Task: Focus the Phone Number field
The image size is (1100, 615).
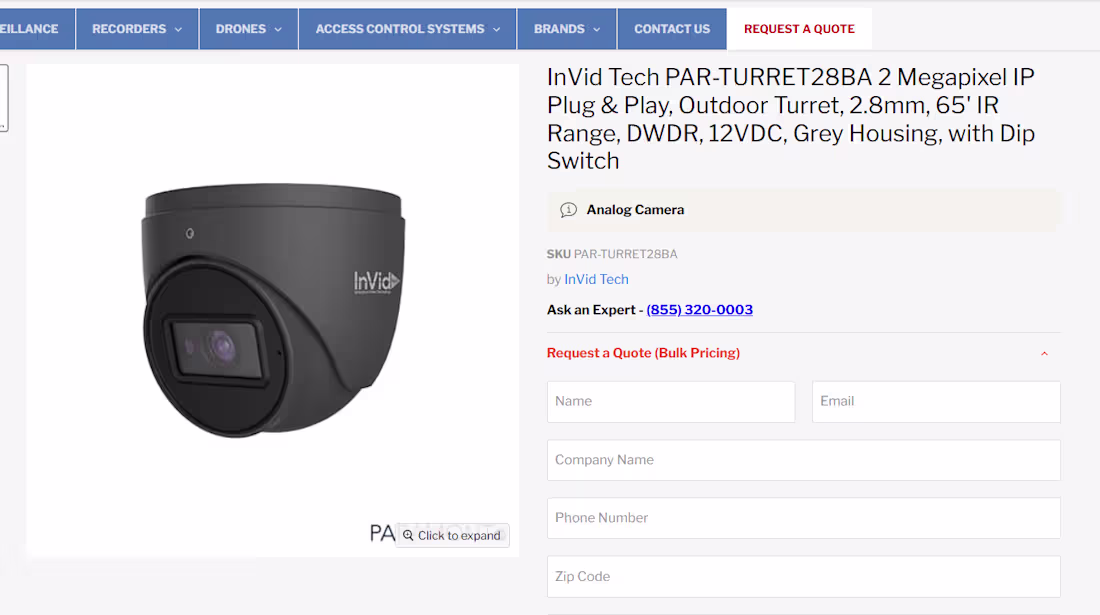Action: (x=803, y=518)
